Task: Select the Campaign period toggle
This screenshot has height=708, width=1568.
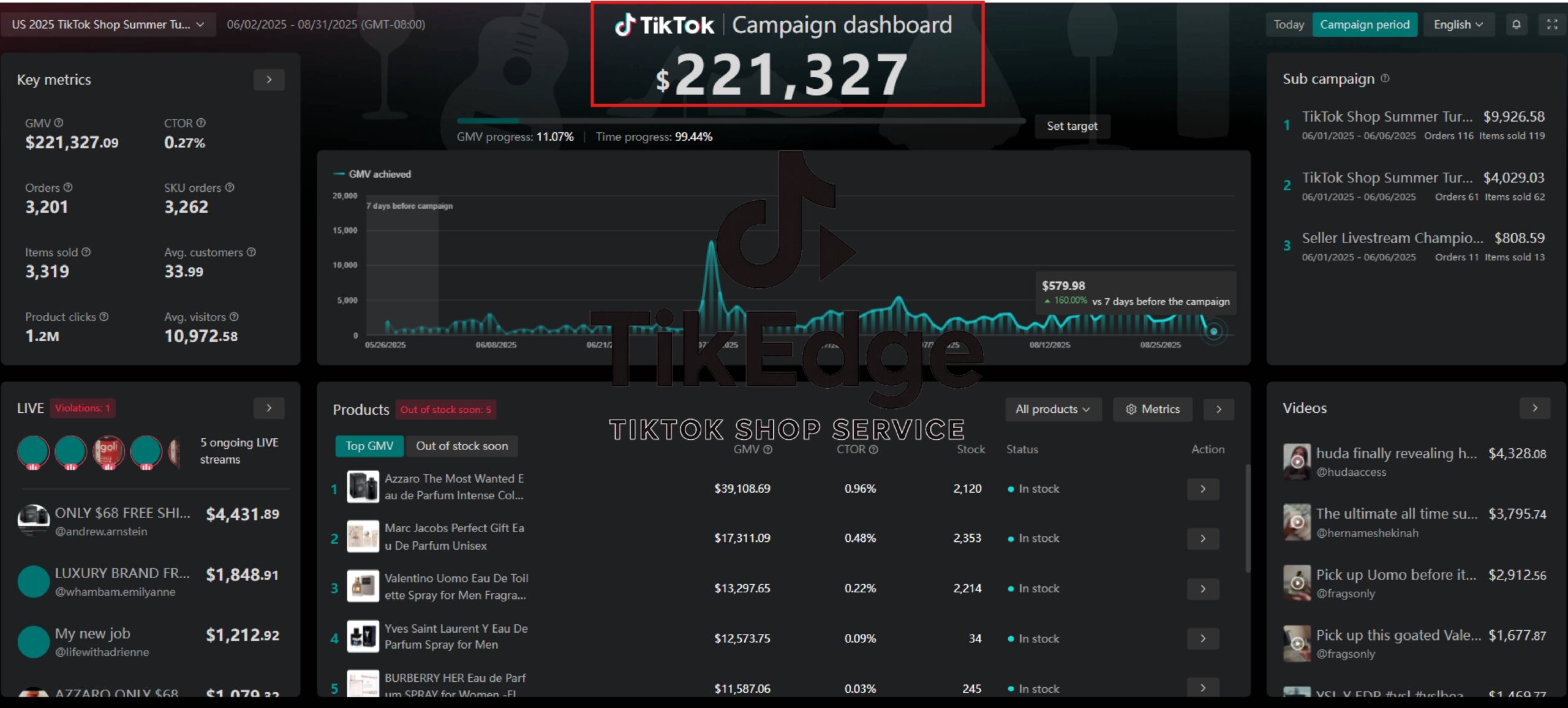Action: pyautogui.click(x=1365, y=24)
